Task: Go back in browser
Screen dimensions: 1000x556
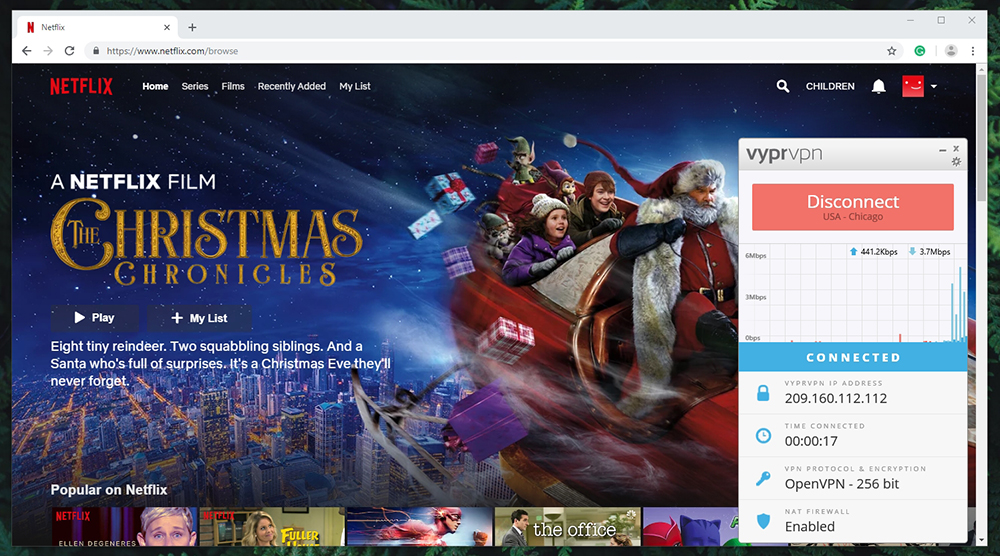Action: (26, 51)
